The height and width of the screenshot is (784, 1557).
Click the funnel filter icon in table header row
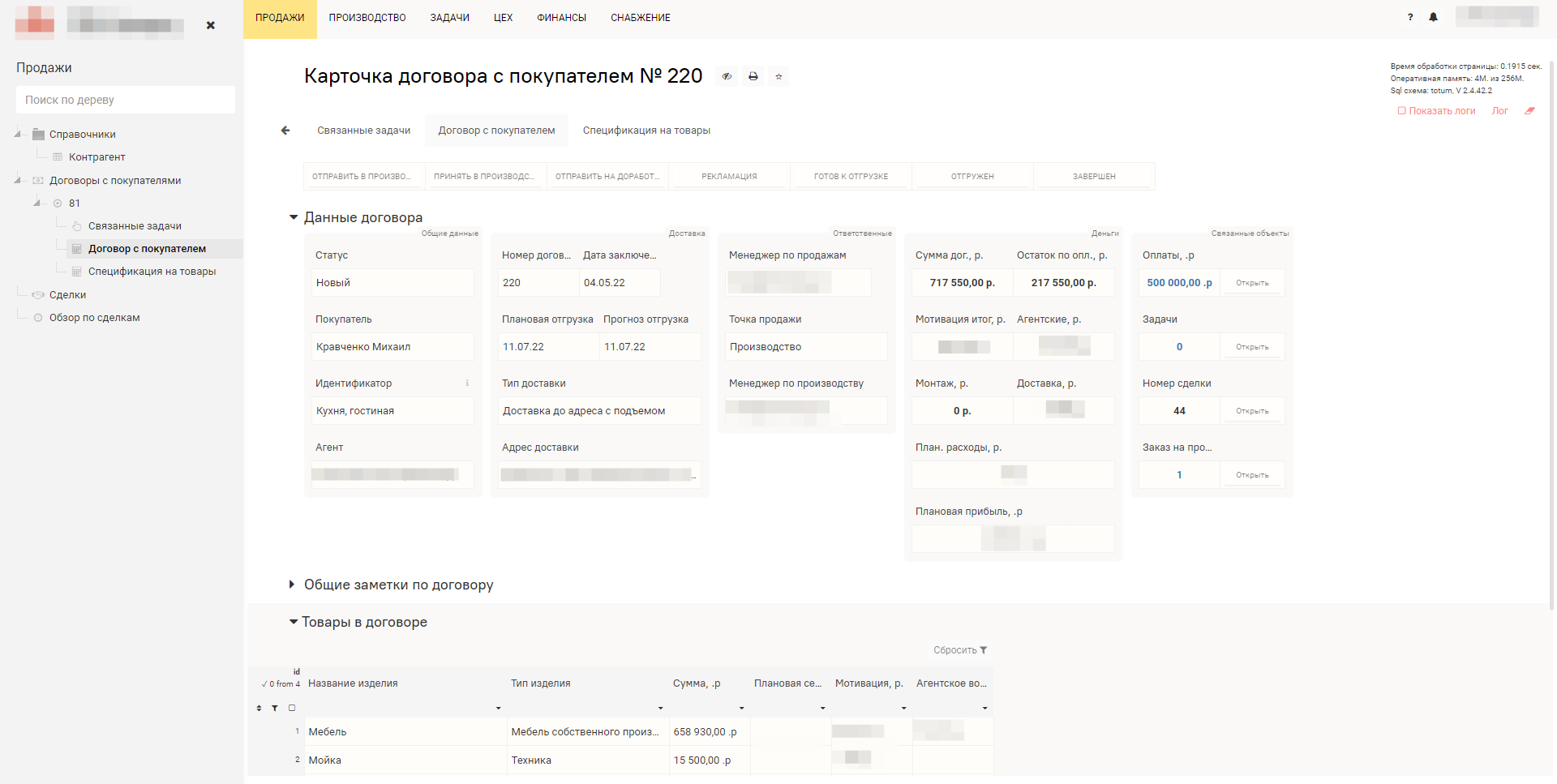point(275,708)
